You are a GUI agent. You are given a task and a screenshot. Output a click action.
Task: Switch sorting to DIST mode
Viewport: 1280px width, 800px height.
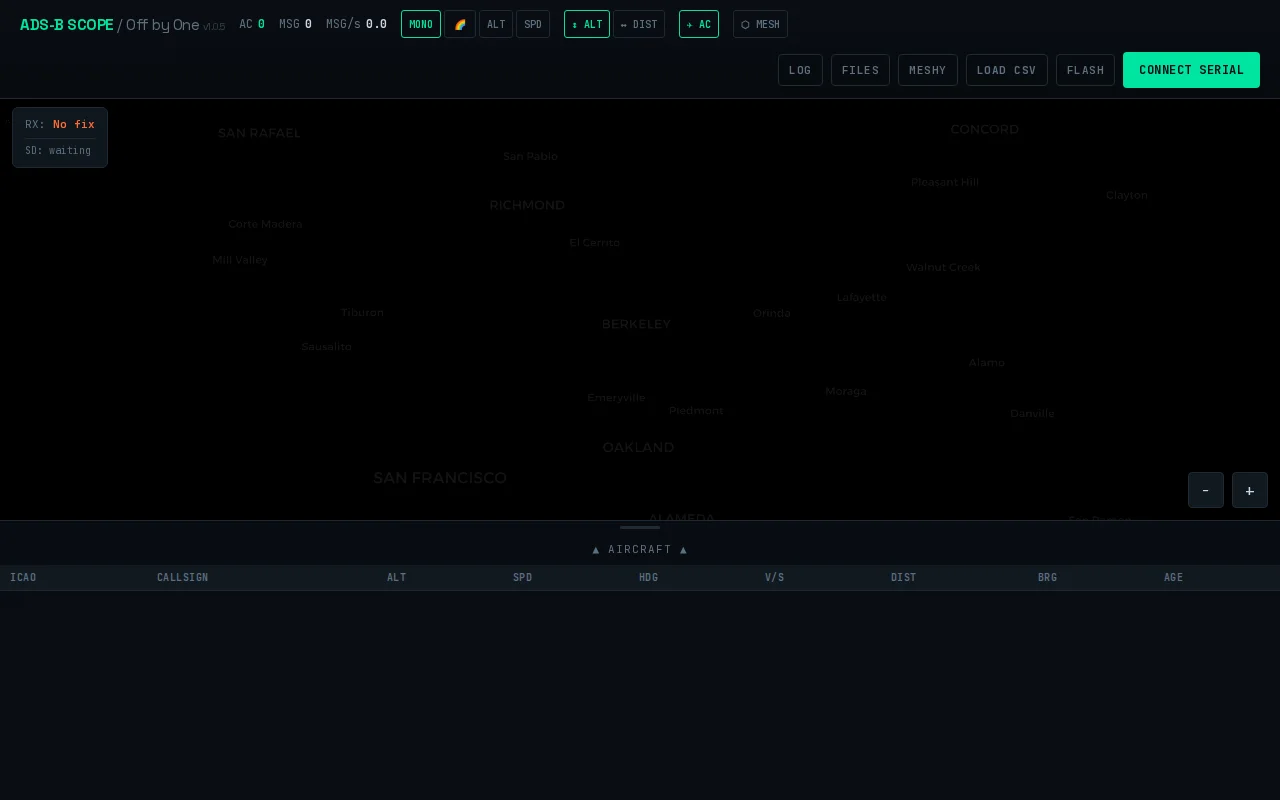click(x=639, y=24)
